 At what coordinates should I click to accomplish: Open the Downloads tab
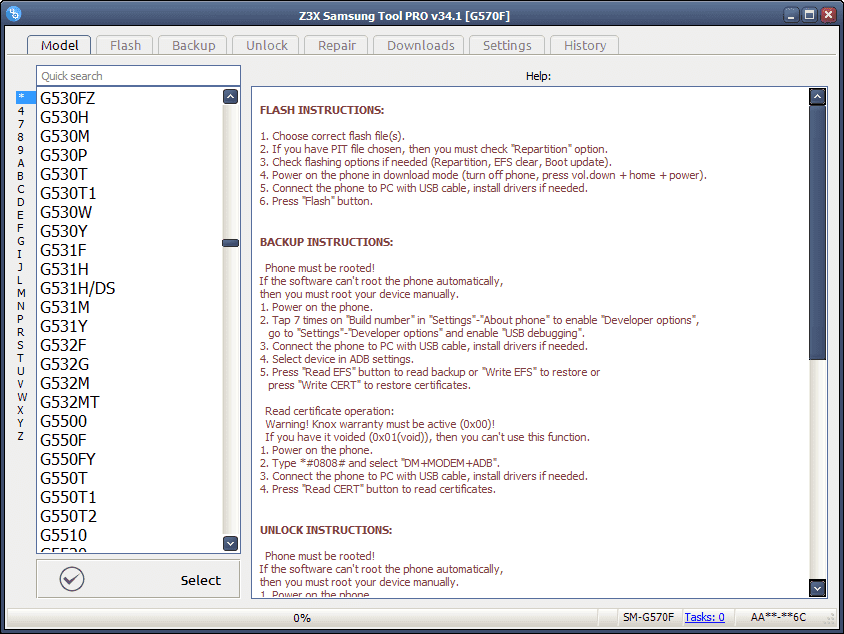tap(420, 45)
